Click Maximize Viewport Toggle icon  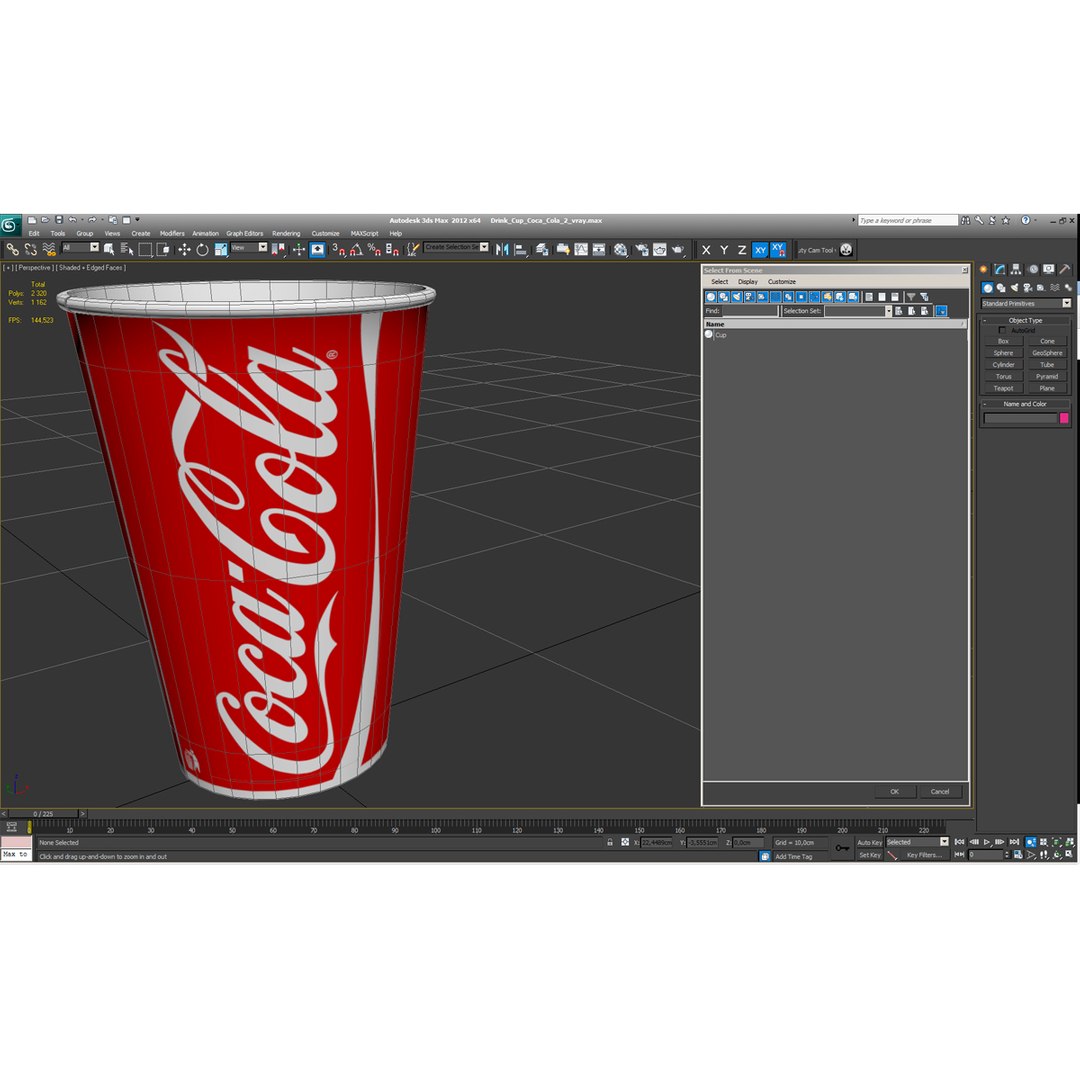pyautogui.click(x=1070, y=854)
